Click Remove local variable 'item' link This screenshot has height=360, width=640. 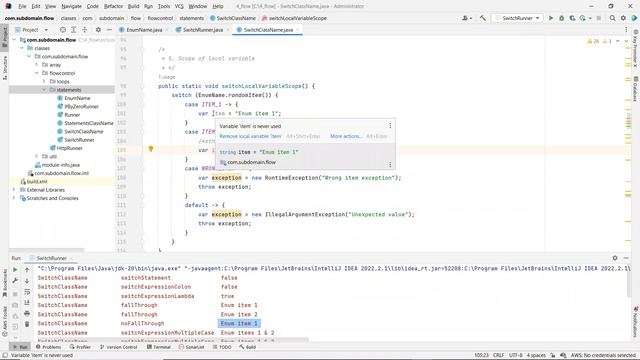[250, 136]
